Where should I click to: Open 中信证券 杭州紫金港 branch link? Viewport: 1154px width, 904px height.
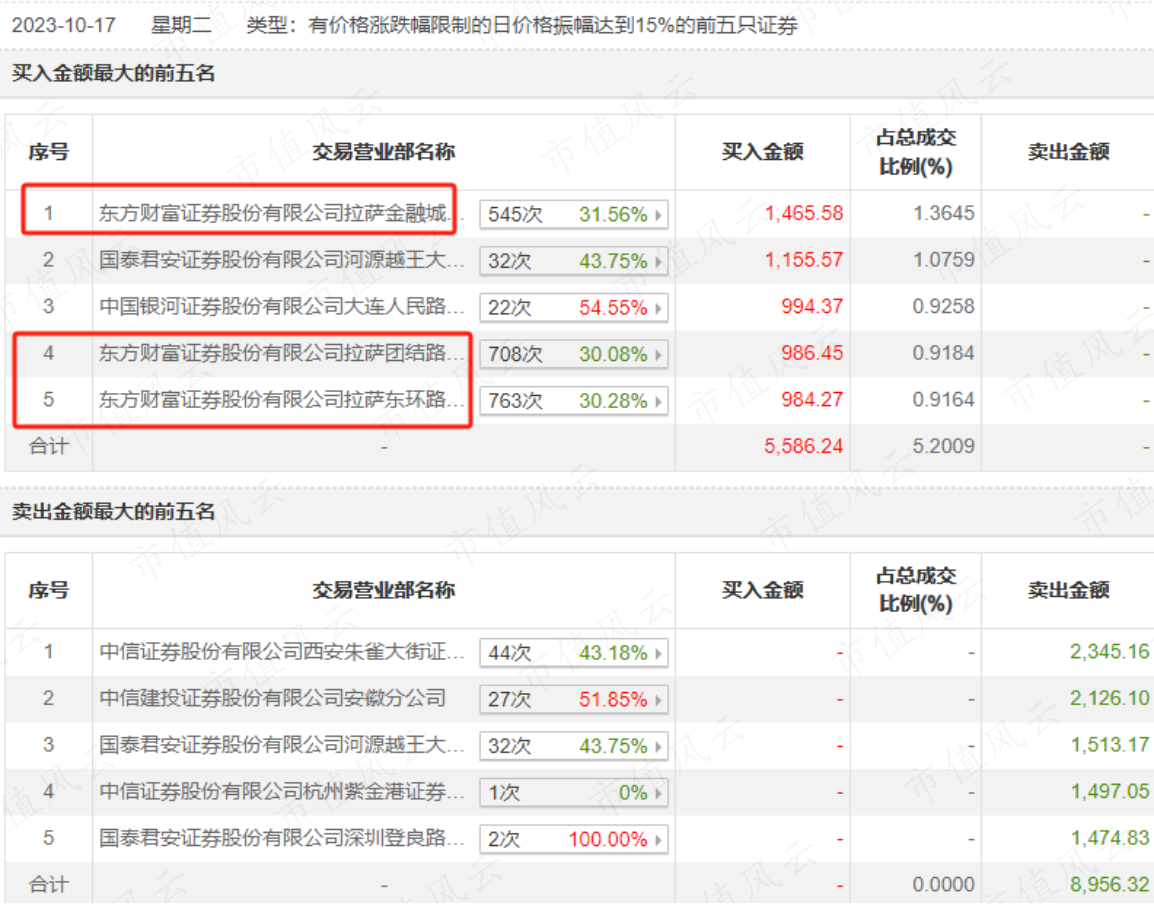pyautogui.click(x=281, y=791)
